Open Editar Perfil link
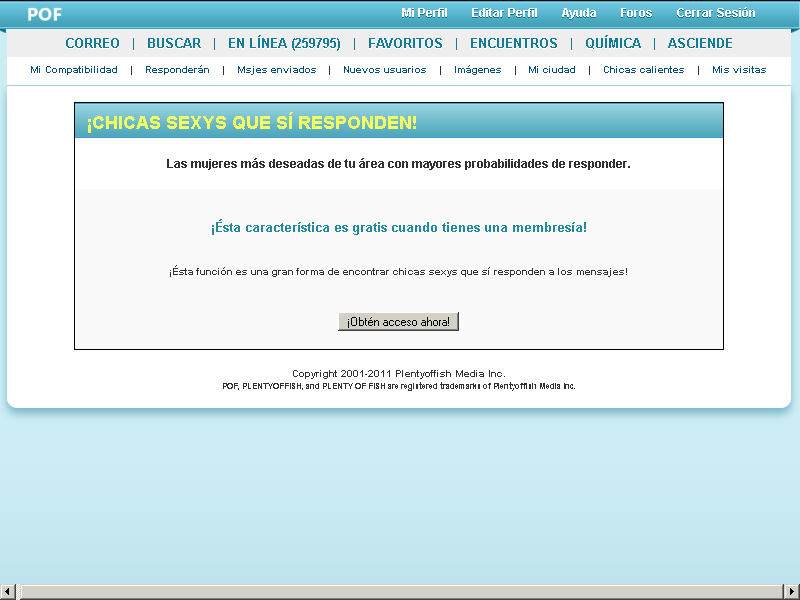The height and width of the screenshot is (600, 800). (504, 13)
